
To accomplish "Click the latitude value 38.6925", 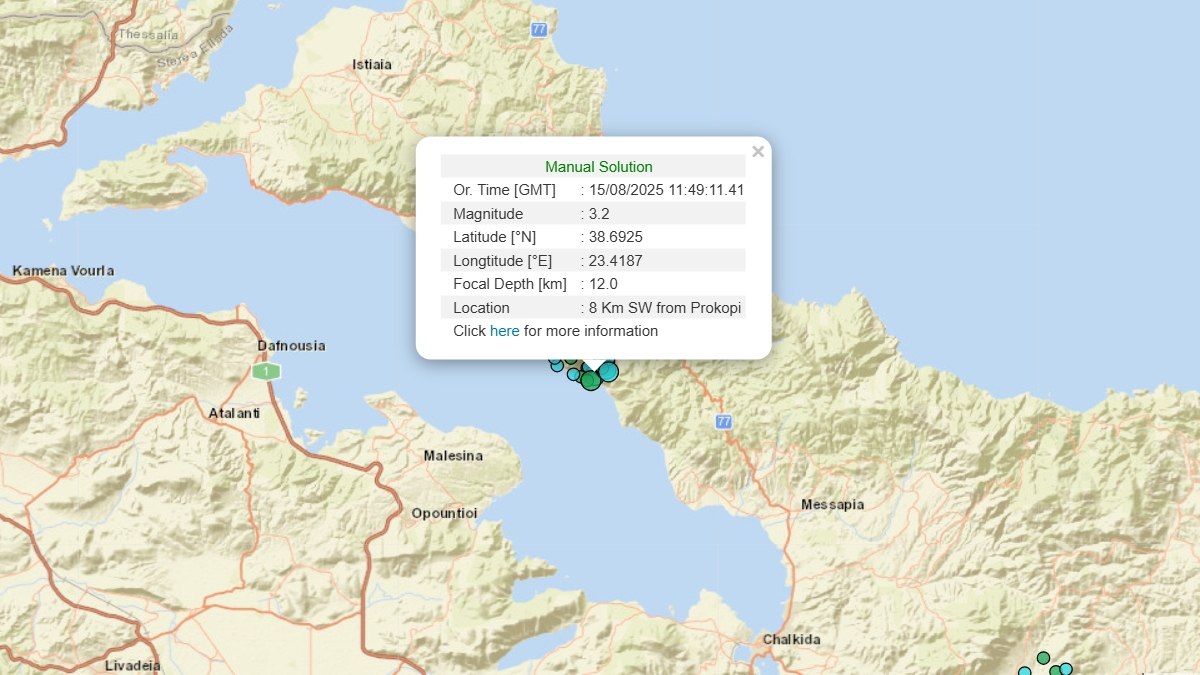I will tap(615, 237).
